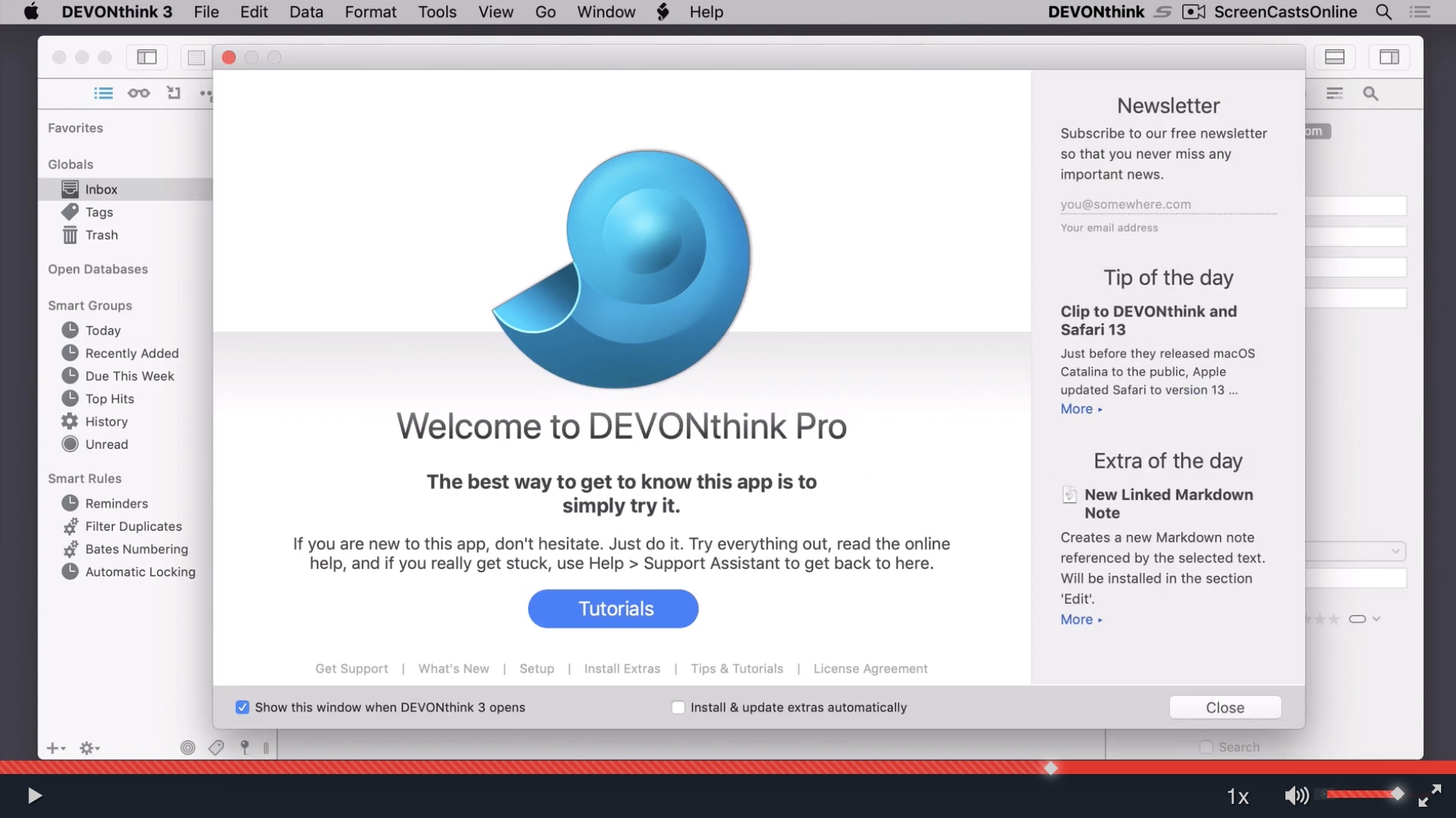The height and width of the screenshot is (818, 1456).
Task: Click the widescreen view icon top right
Action: (1335, 57)
